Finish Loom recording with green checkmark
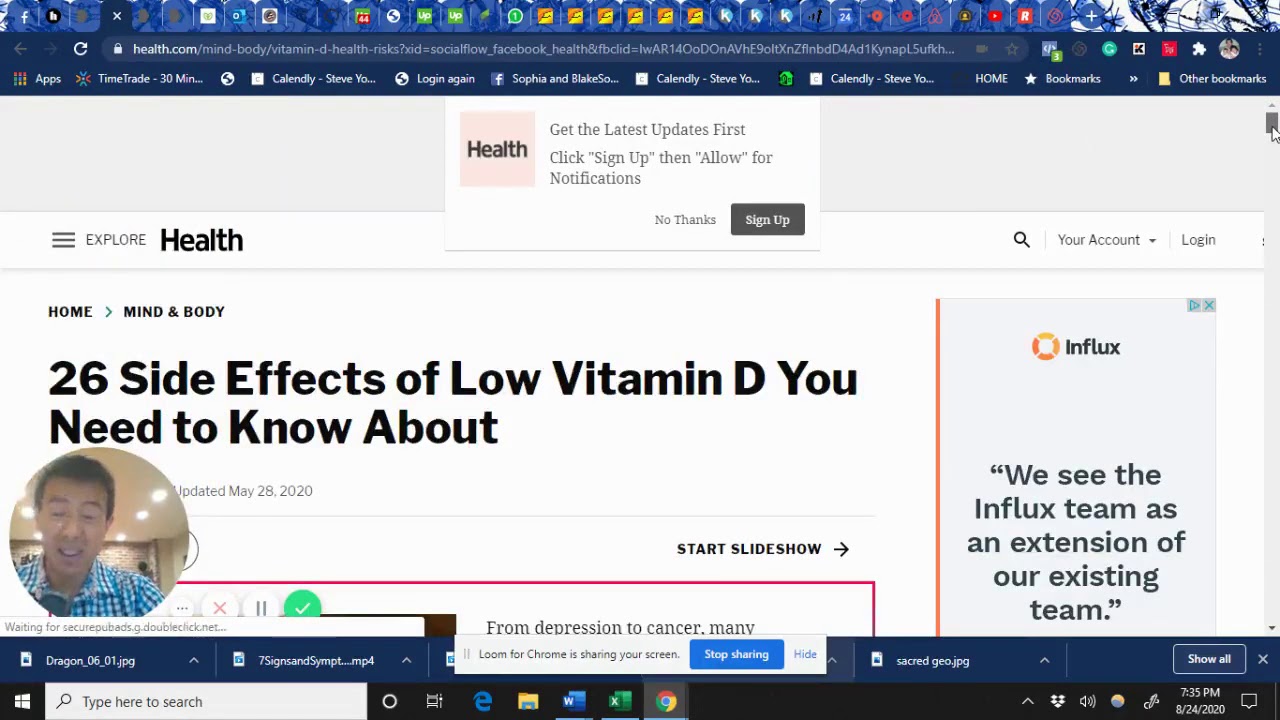This screenshot has height=720, width=1280. [x=302, y=607]
